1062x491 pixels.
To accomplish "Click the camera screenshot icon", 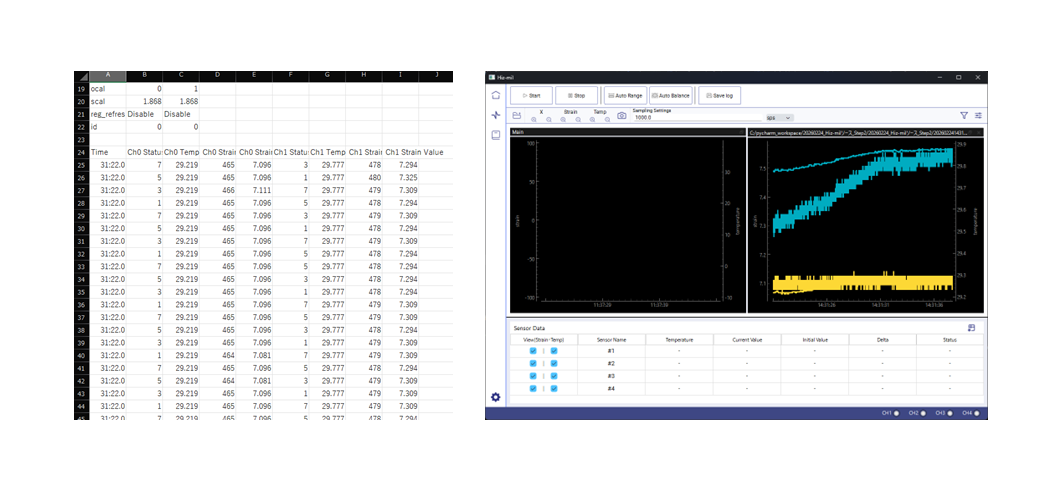I will pyautogui.click(x=622, y=116).
